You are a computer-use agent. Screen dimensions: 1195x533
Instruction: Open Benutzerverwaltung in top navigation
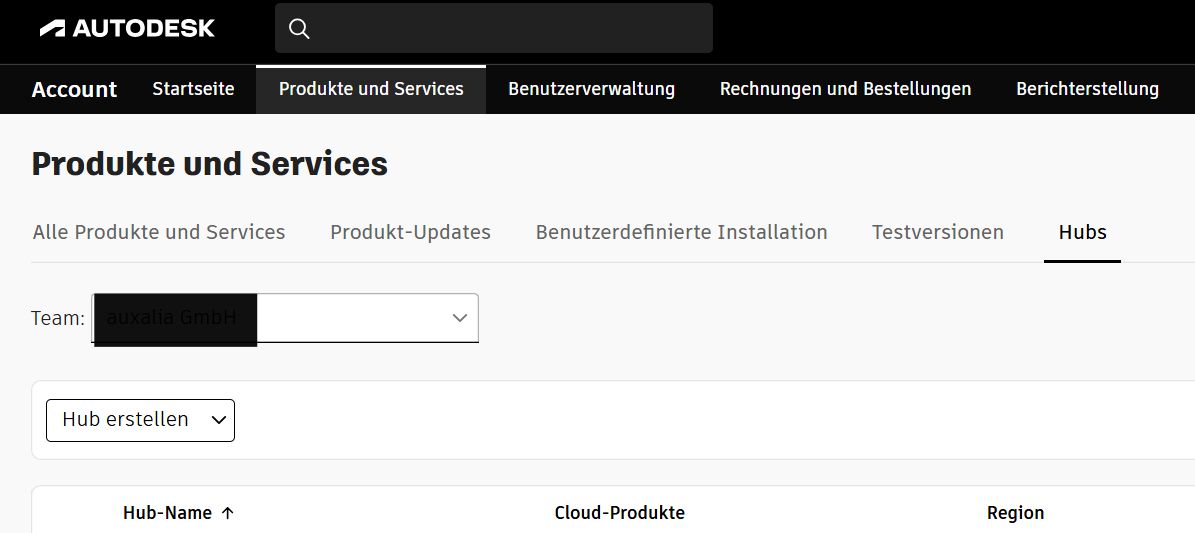coord(591,89)
